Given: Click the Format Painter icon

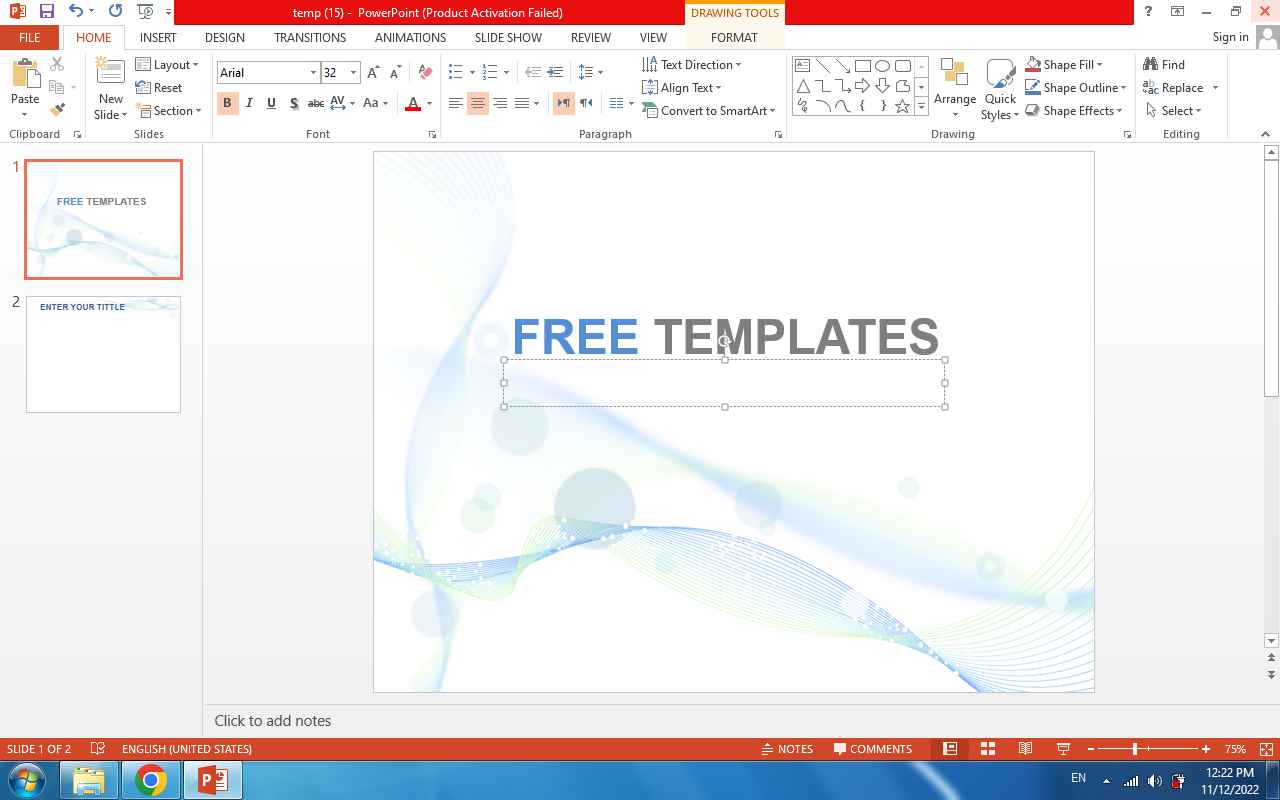Looking at the screenshot, I should click(57, 110).
